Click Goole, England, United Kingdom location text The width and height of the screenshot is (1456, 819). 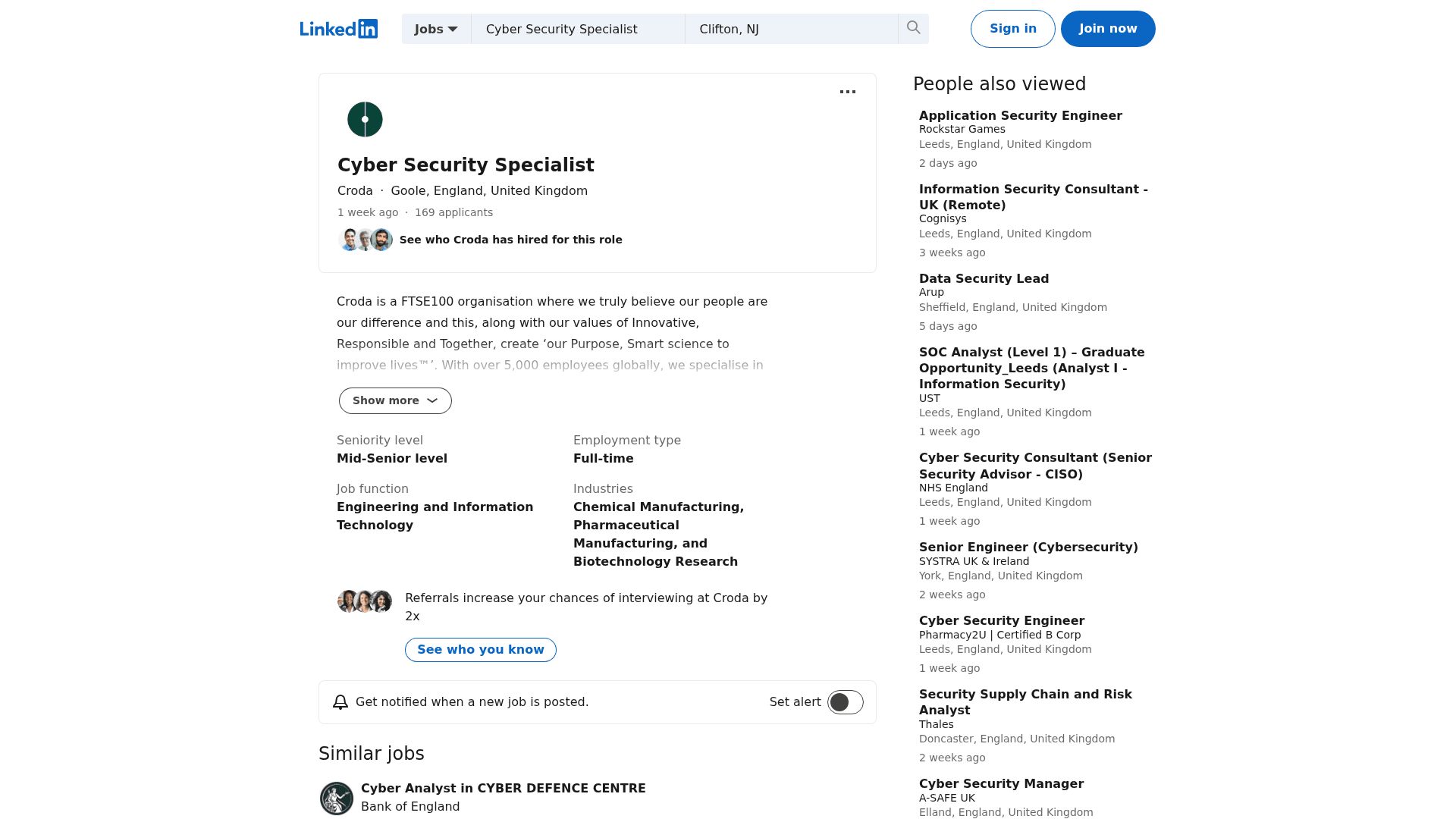pos(489,191)
